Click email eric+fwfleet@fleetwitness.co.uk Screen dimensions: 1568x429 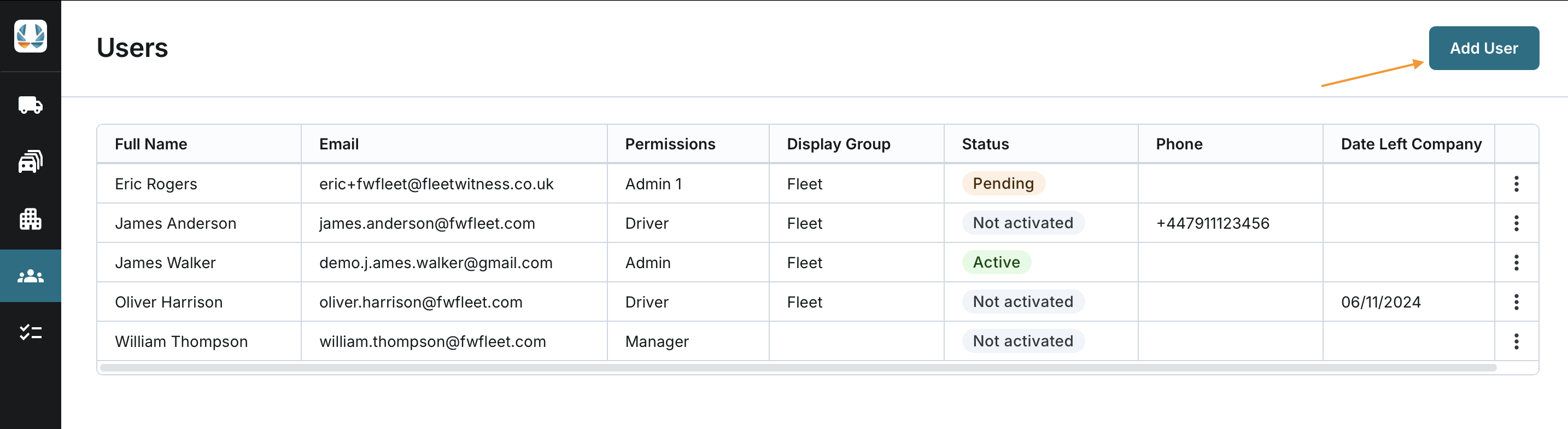(436, 184)
